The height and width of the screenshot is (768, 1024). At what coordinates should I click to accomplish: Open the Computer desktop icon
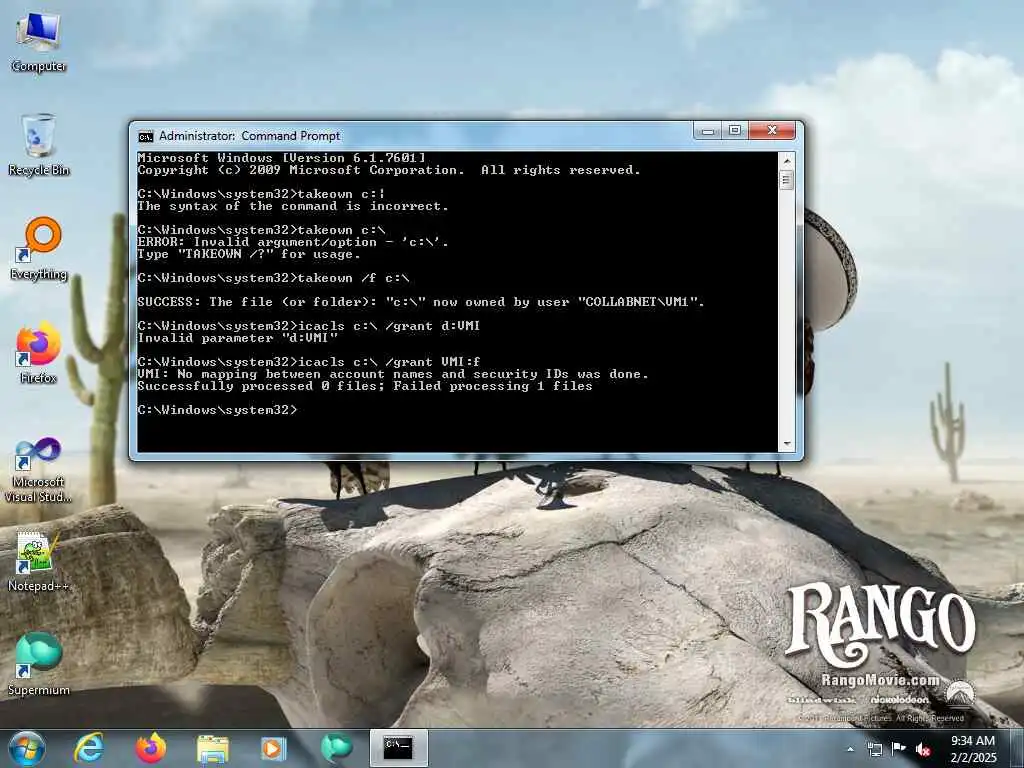coord(39,43)
